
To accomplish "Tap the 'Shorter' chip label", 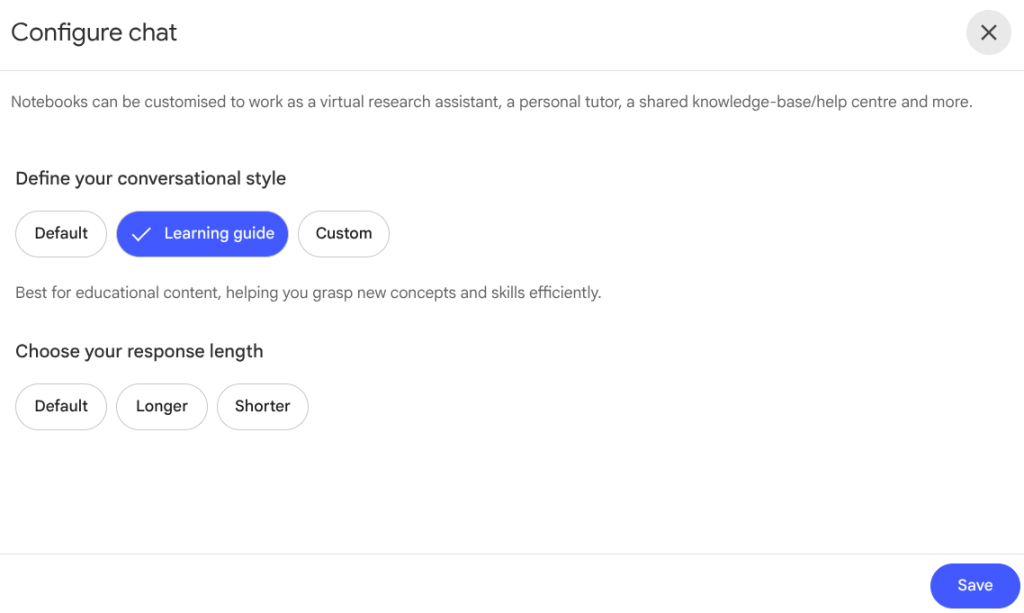I will (262, 406).
